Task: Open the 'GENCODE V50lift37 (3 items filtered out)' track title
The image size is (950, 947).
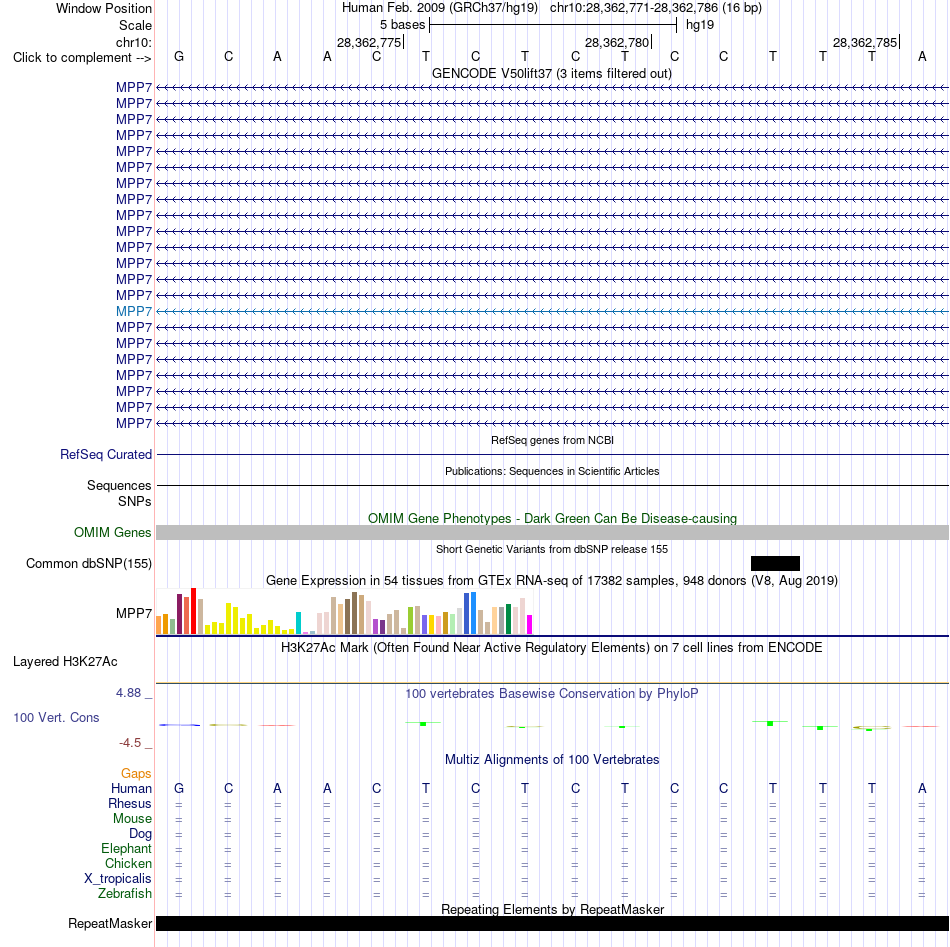Action: coord(552,73)
